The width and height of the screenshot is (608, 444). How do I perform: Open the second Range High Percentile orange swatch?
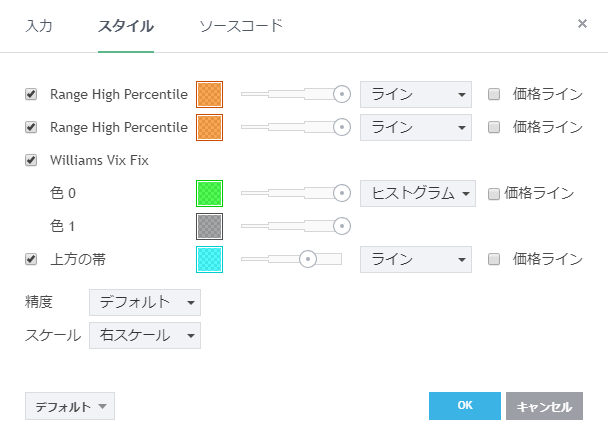pos(210,127)
